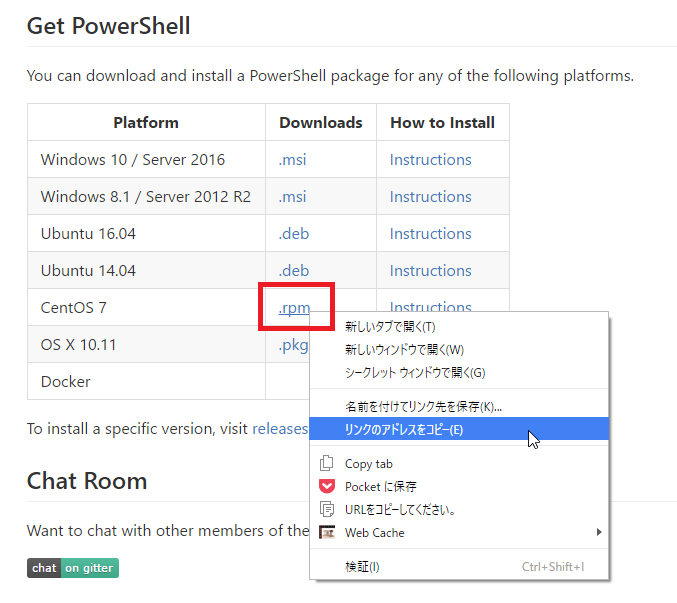The width and height of the screenshot is (677, 603).
Task: Click the red Pocket icon
Action: point(327,486)
